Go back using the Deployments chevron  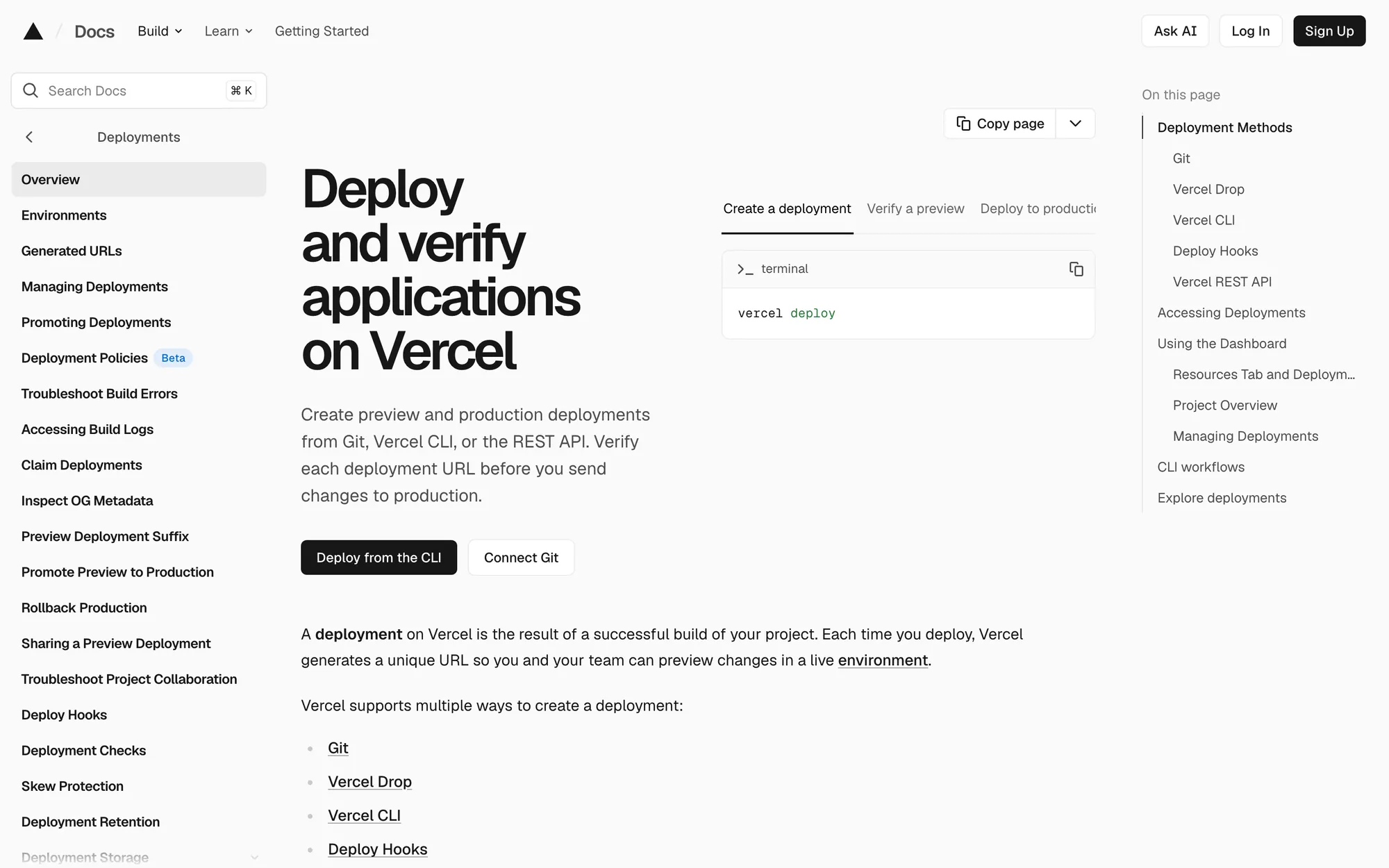[29, 137]
